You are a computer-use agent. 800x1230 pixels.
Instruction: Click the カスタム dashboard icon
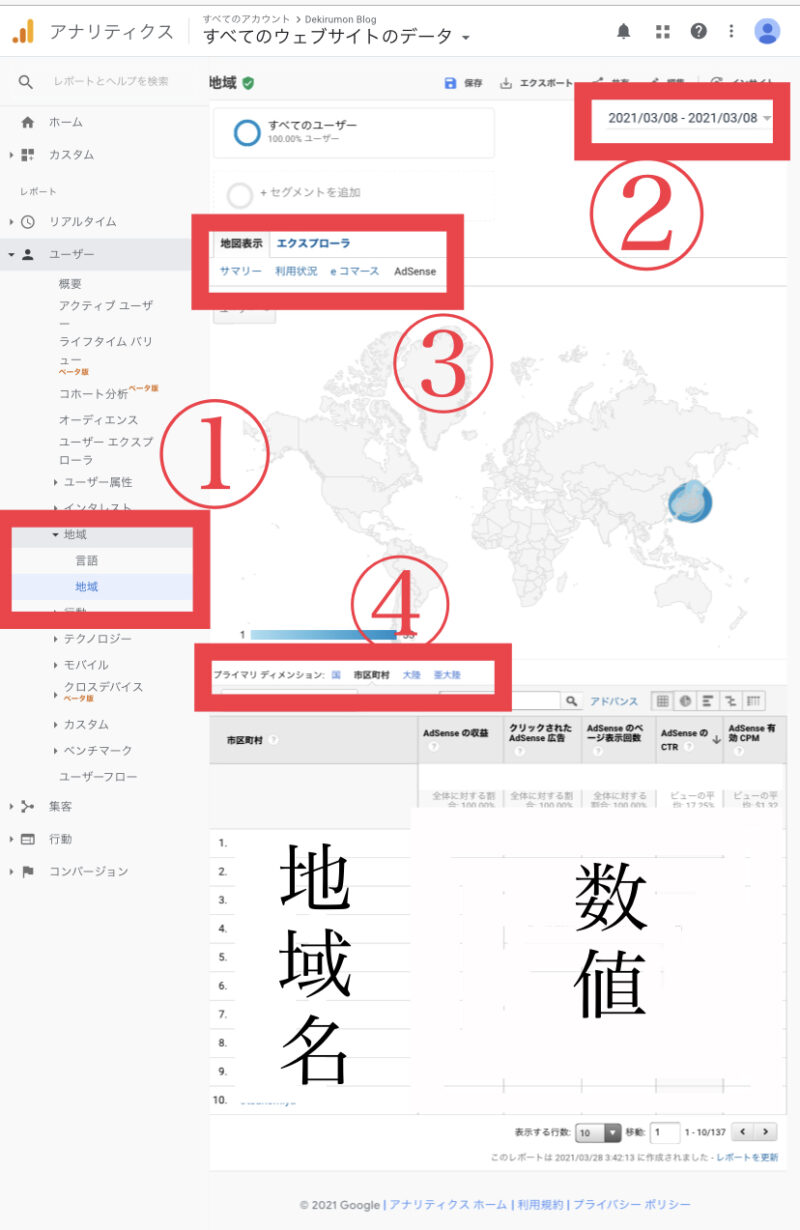(x=27, y=155)
